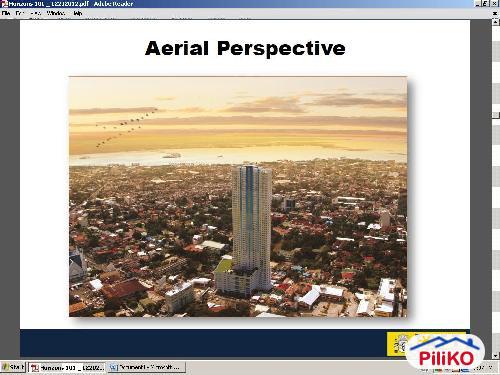The height and width of the screenshot is (375, 500).
Task: Open the Window menu
Action: click(56, 13)
